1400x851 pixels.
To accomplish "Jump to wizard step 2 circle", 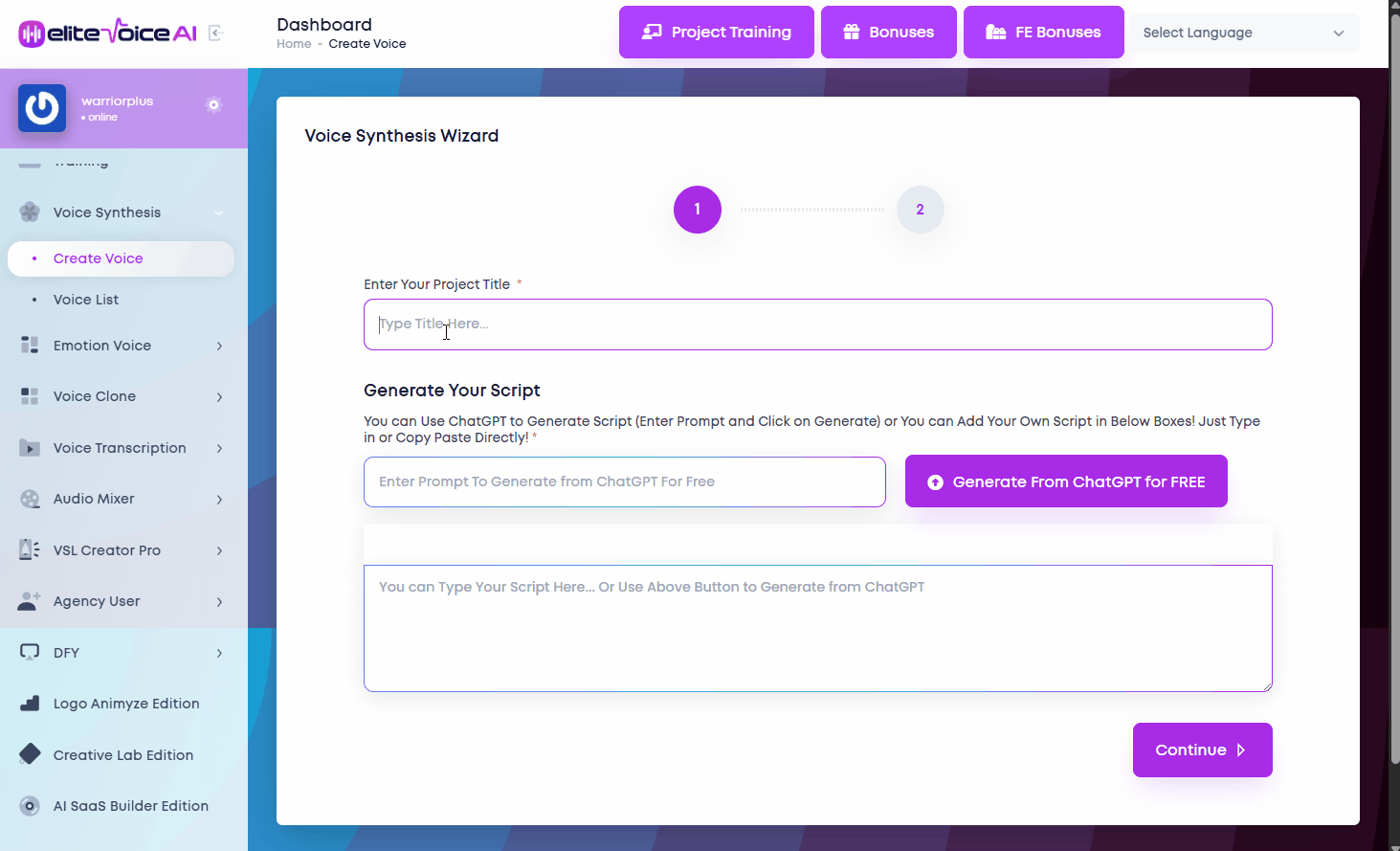I will point(920,210).
